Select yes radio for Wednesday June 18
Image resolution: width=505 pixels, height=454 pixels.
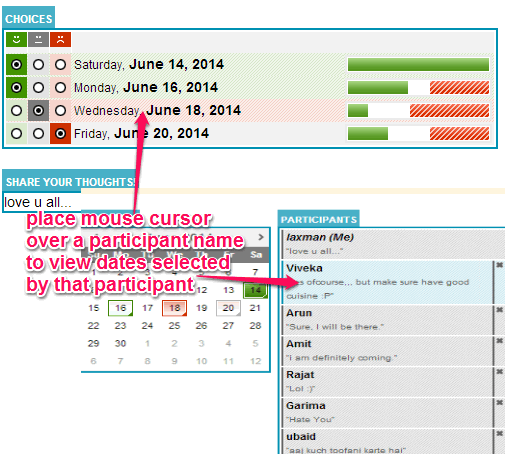[x=16, y=110]
